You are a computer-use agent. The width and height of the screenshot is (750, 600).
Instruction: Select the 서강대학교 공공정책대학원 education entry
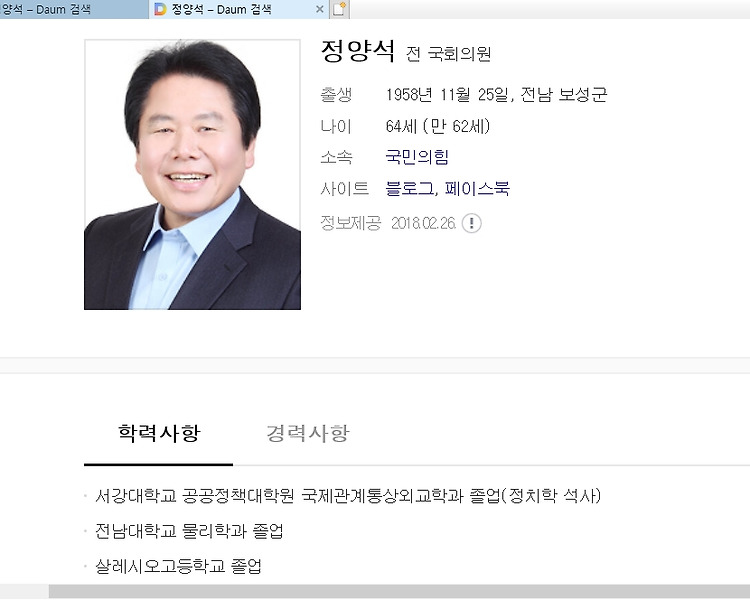coord(348,496)
